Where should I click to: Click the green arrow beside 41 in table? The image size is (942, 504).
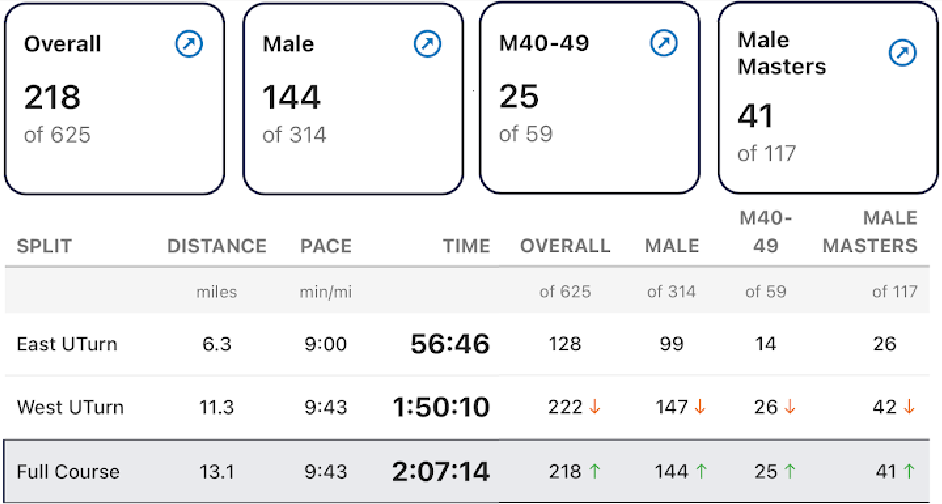click(909, 470)
